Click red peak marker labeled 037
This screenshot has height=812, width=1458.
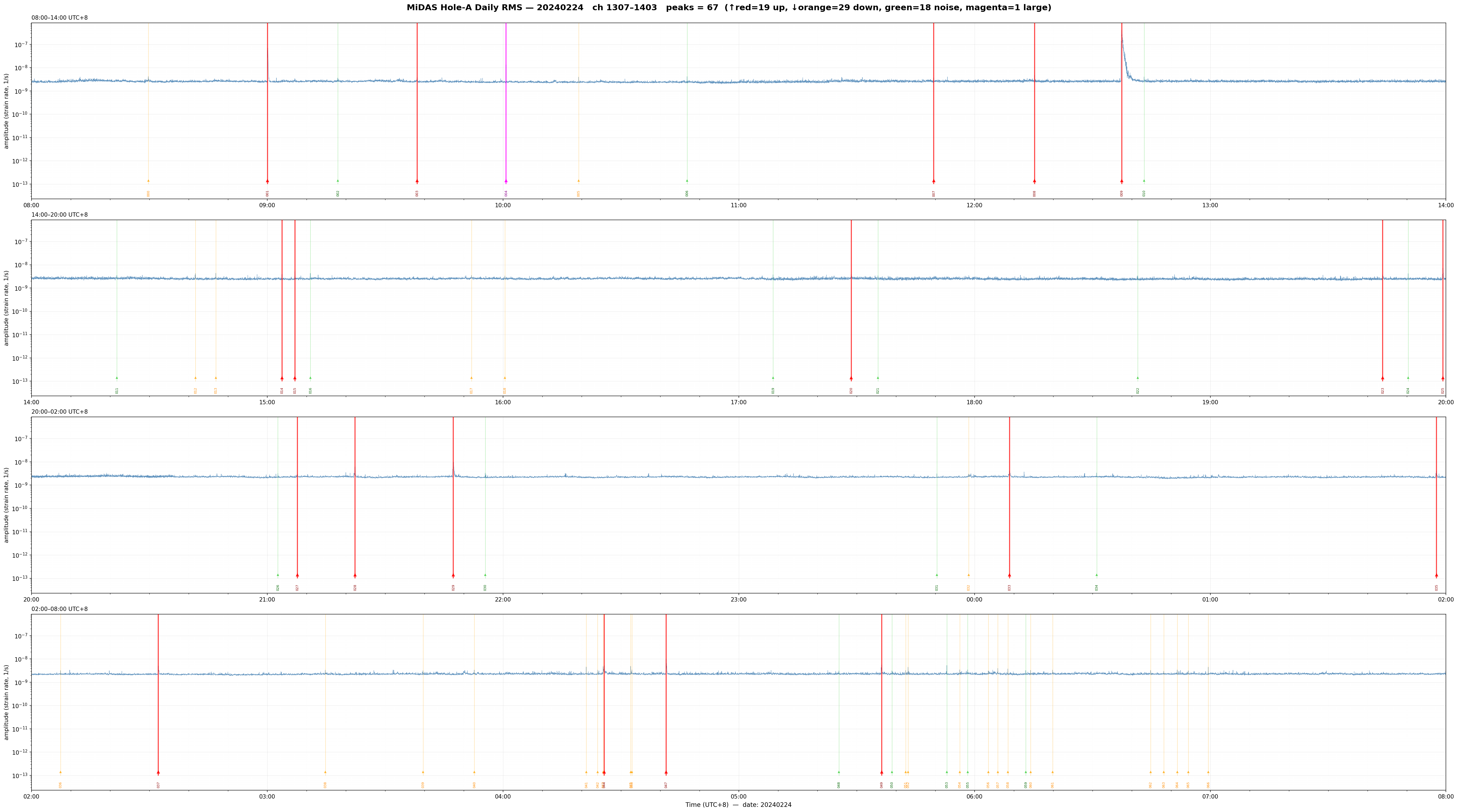point(159,772)
